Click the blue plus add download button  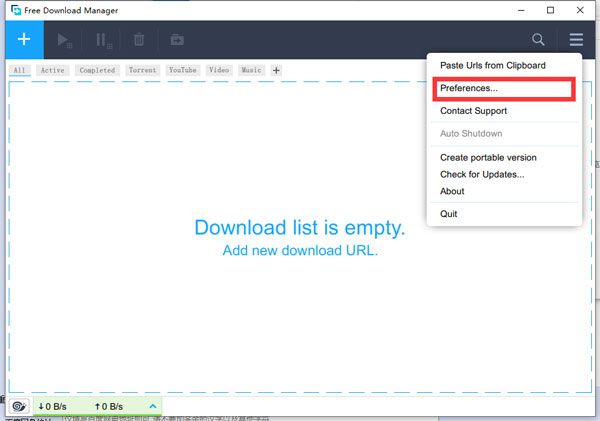coord(24,39)
